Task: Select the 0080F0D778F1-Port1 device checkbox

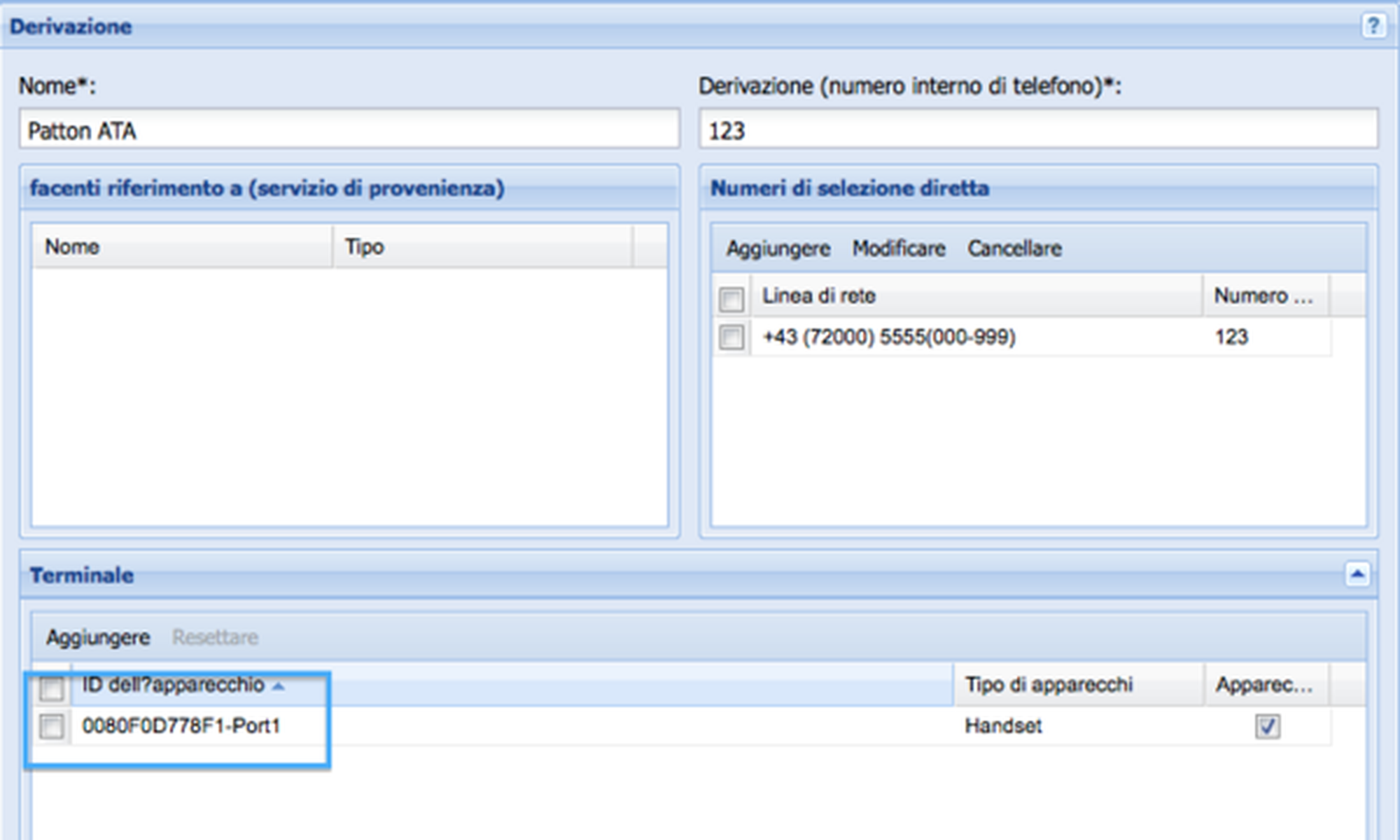Action: click(x=51, y=727)
